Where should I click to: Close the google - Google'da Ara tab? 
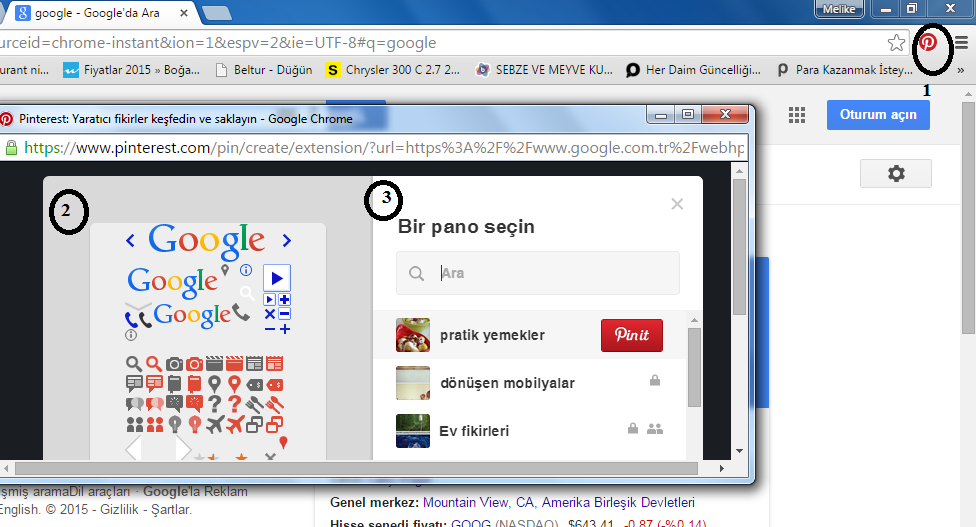[x=184, y=12]
